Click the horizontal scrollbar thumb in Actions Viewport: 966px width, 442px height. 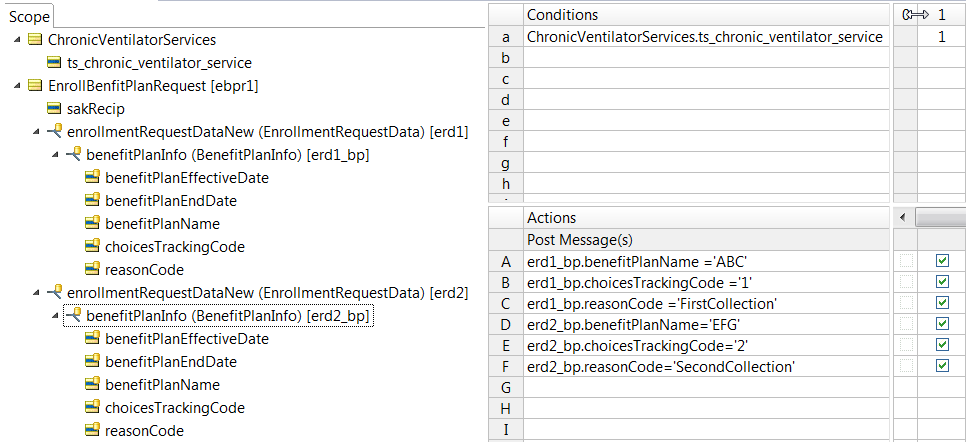940,218
